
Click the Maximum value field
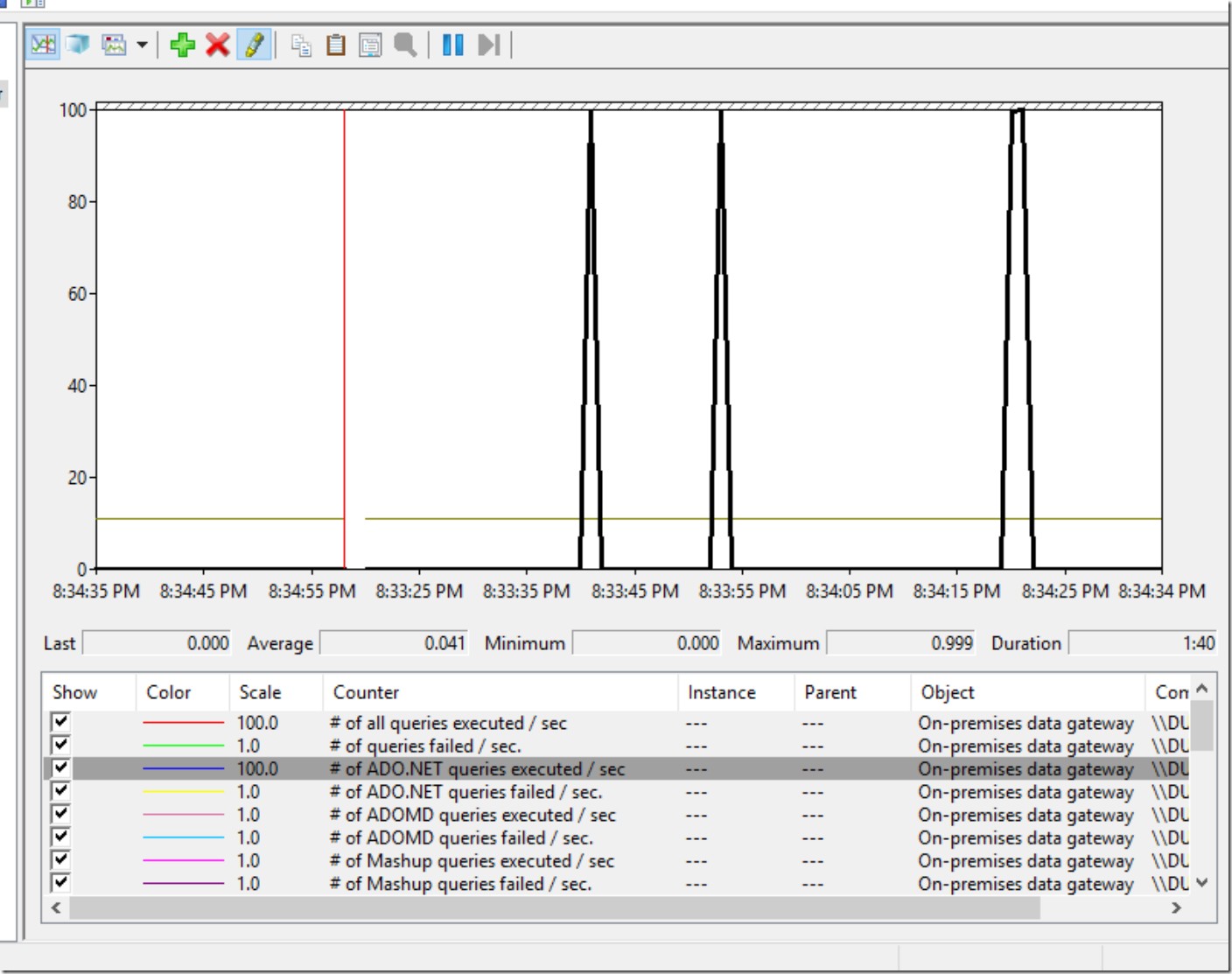[900, 643]
